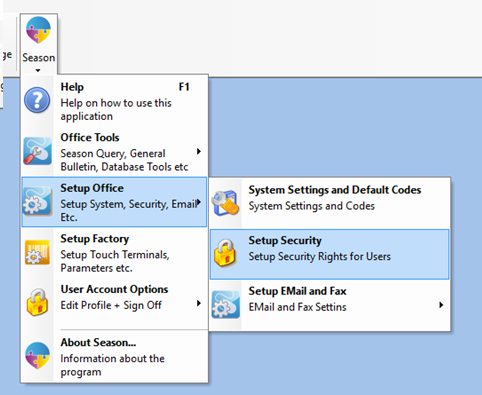Click the Setup Factory barcode gear icon

click(37, 252)
